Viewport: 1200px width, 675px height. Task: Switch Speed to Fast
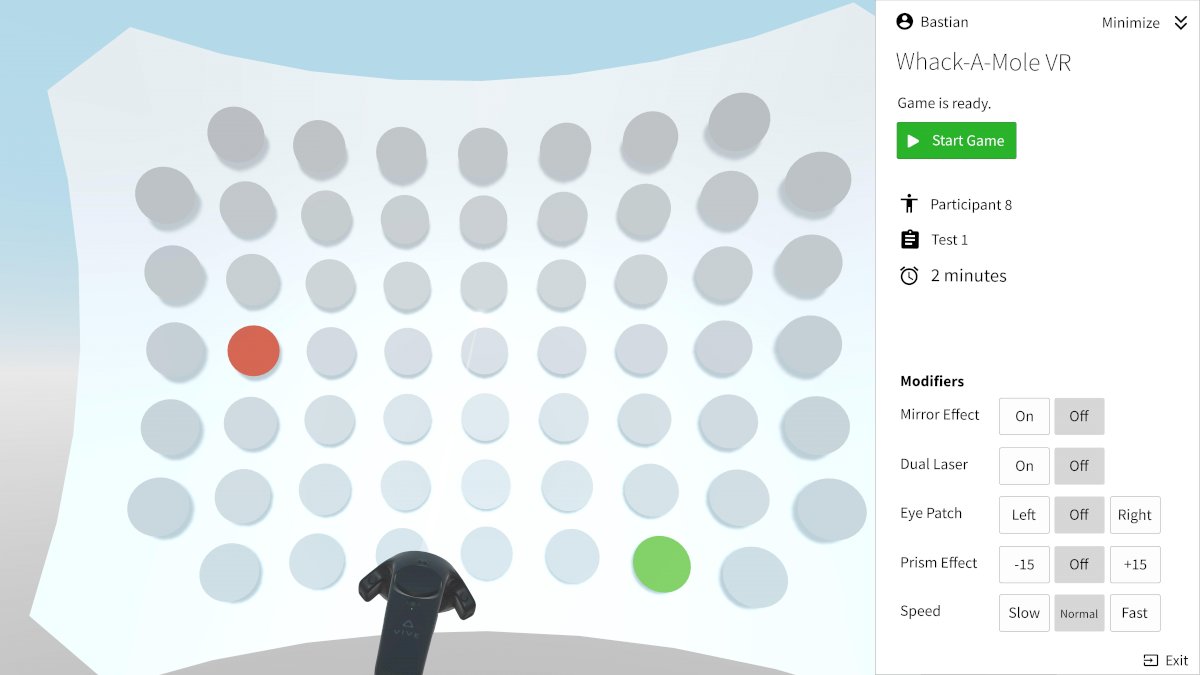[x=1135, y=613]
